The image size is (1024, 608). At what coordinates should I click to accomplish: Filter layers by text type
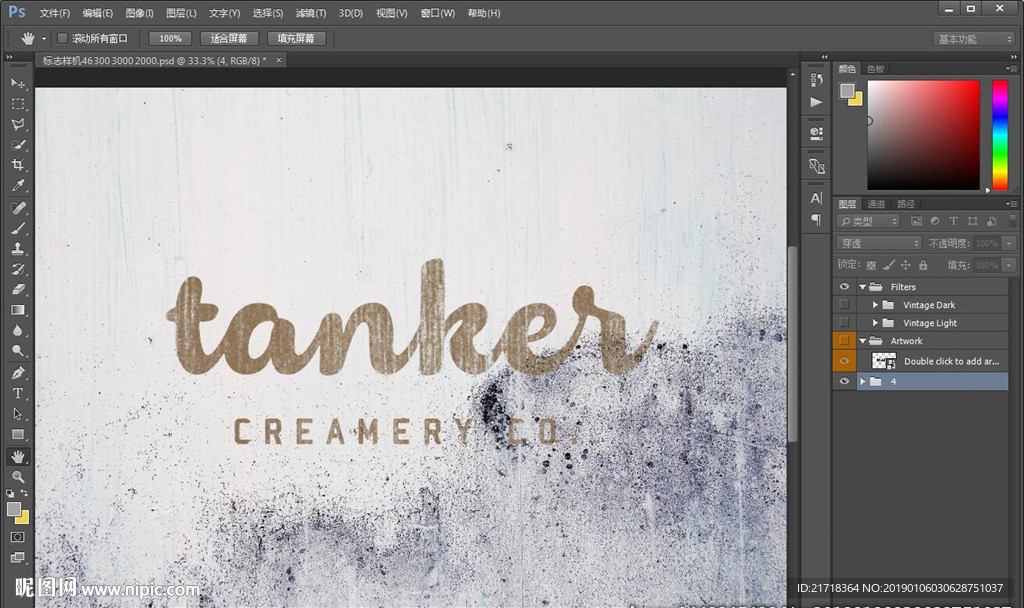[x=953, y=221]
